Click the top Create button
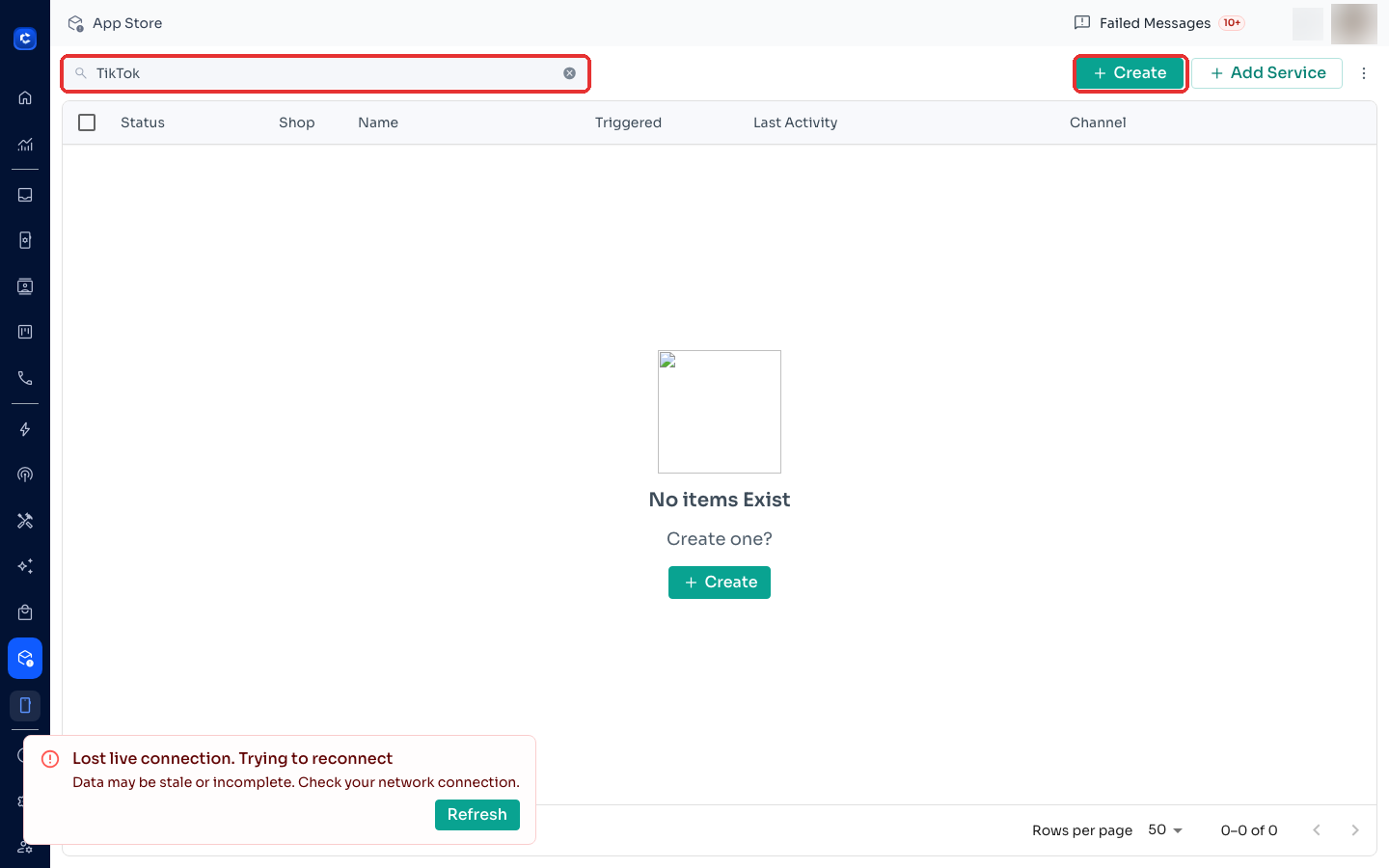Viewport: 1389px width, 868px height. (x=1130, y=73)
